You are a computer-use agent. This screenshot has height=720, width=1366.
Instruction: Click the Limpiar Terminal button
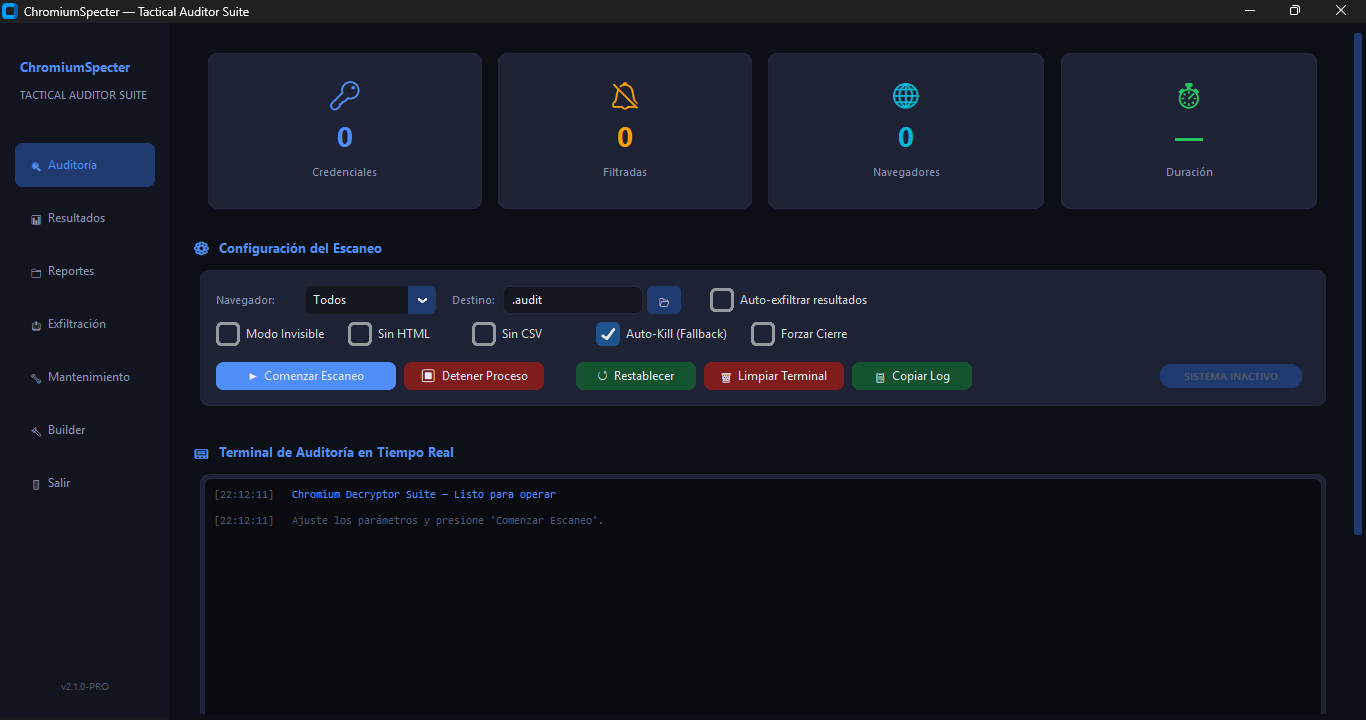(x=774, y=376)
